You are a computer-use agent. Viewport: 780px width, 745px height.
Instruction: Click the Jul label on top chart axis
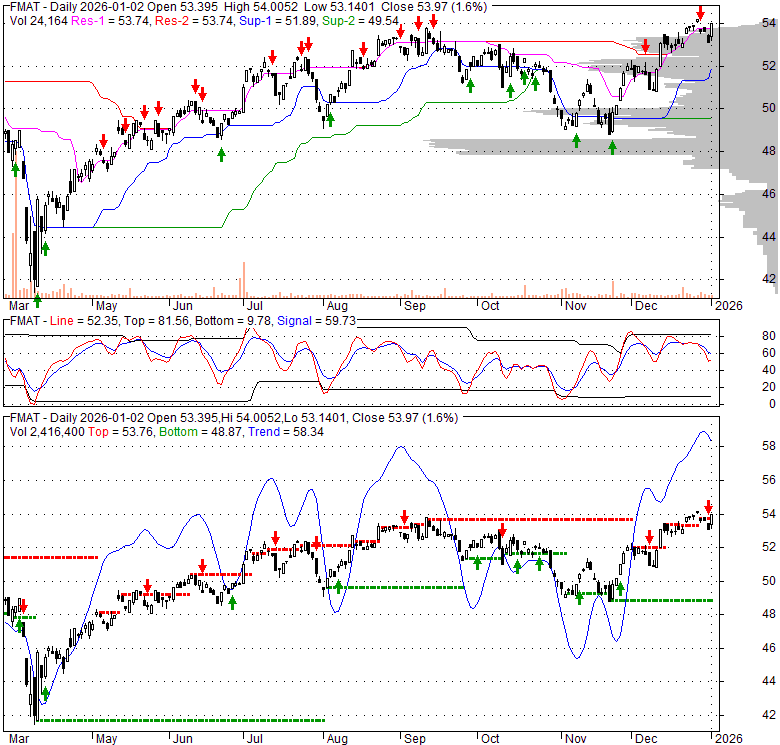[254, 306]
